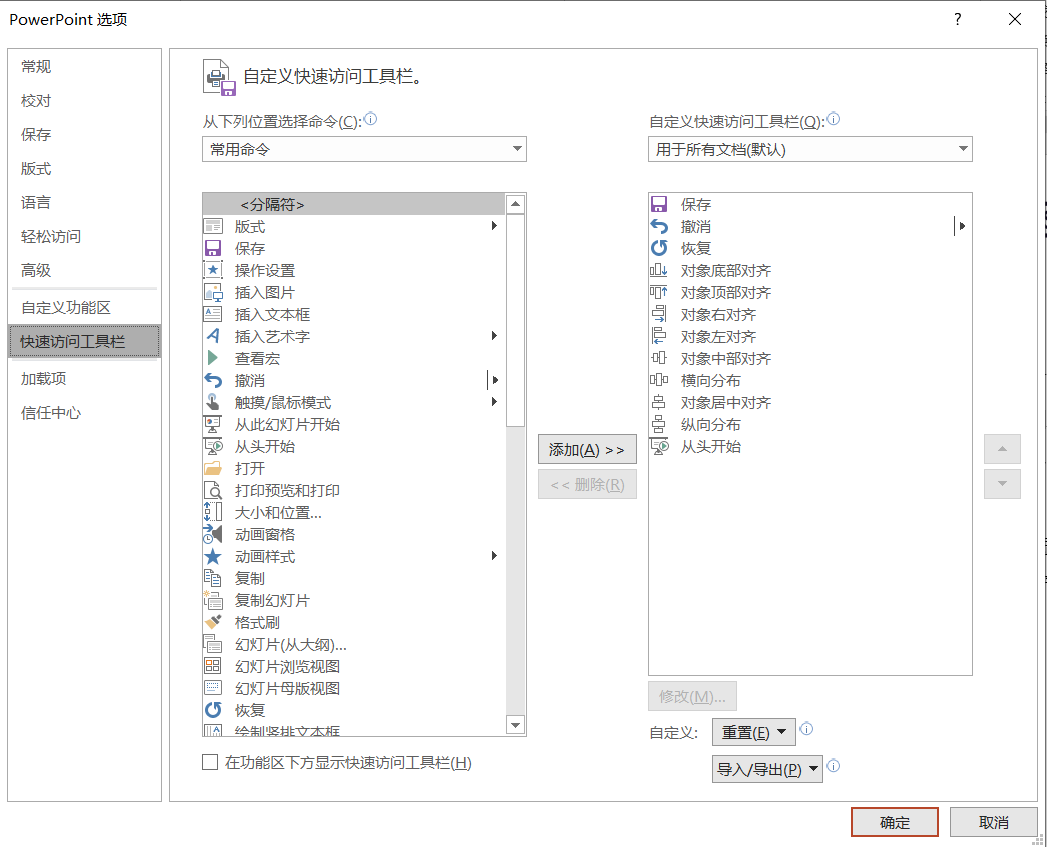The height and width of the screenshot is (847, 1047).
Task: Click the info icon next to 重置 button
Action: click(807, 729)
